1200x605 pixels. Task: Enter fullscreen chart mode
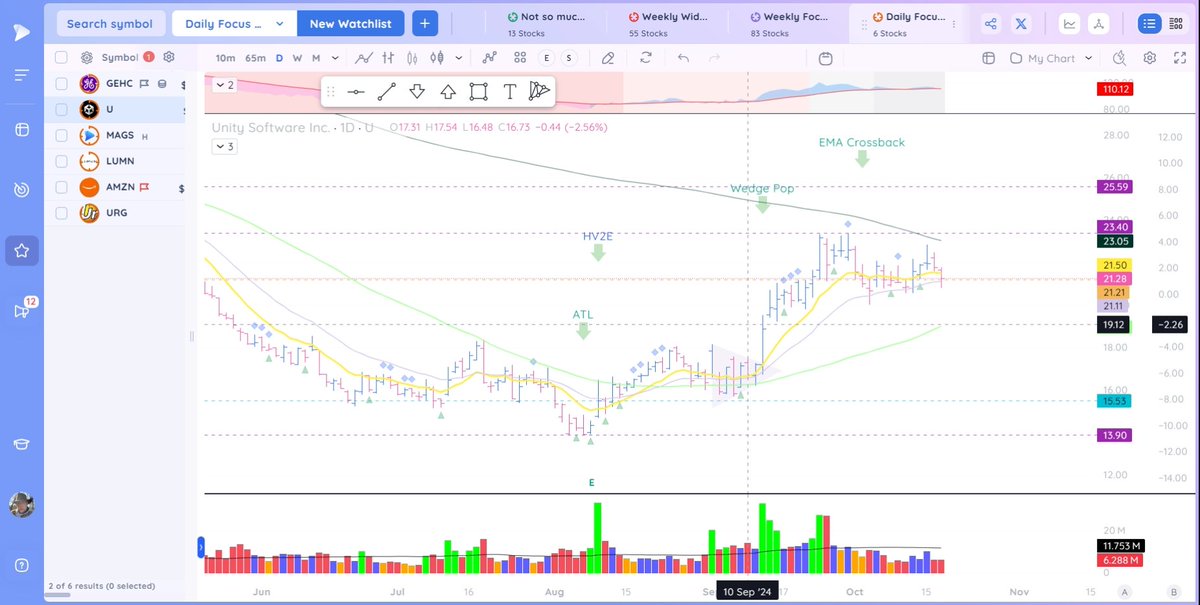1179,58
